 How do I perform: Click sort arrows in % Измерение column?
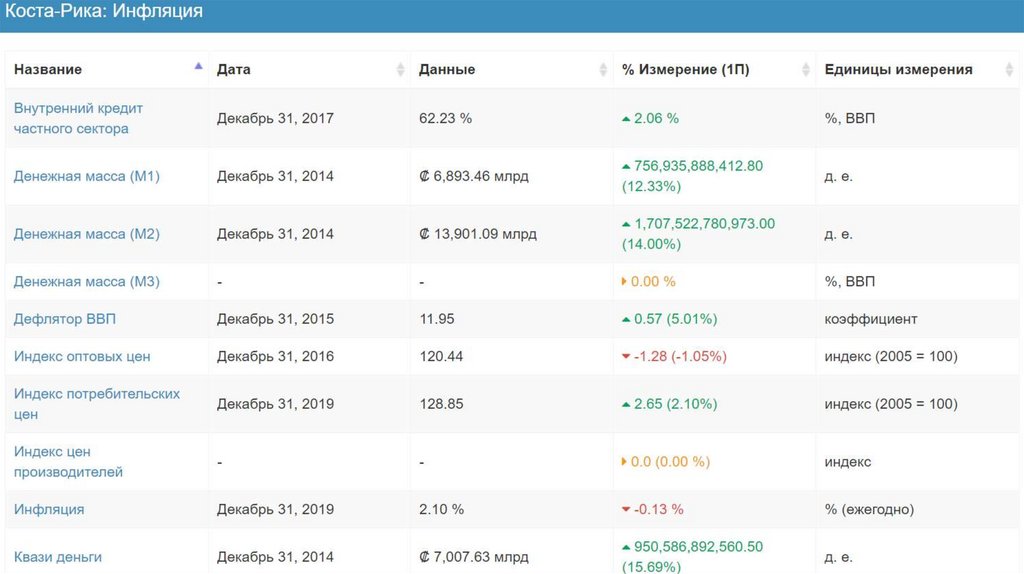(x=806, y=70)
